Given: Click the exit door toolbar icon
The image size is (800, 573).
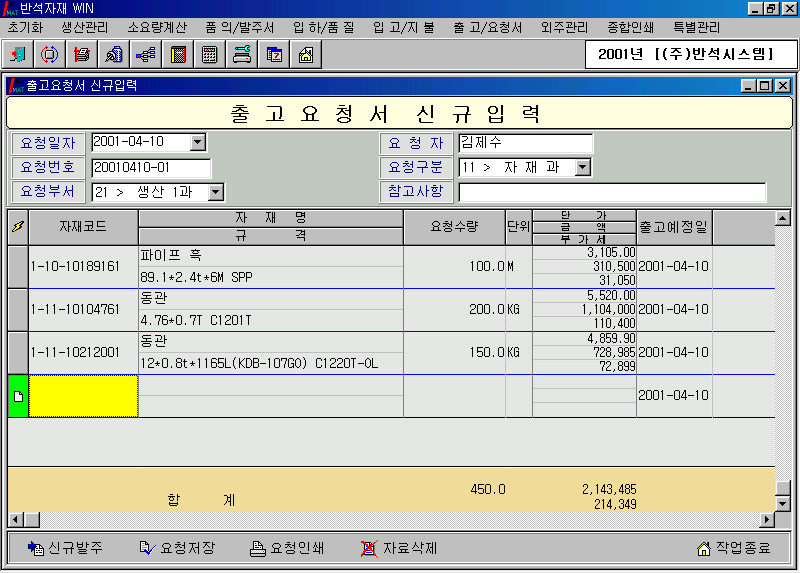Looking at the screenshot, I should click(x=19, y=54).
